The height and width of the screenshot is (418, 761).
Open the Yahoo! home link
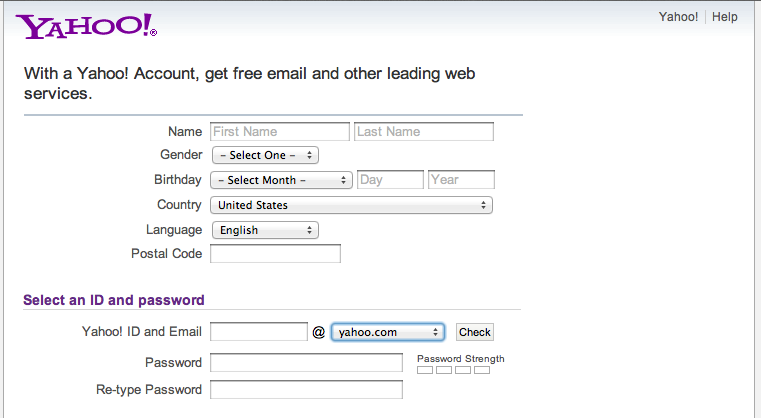pos(678,17)
